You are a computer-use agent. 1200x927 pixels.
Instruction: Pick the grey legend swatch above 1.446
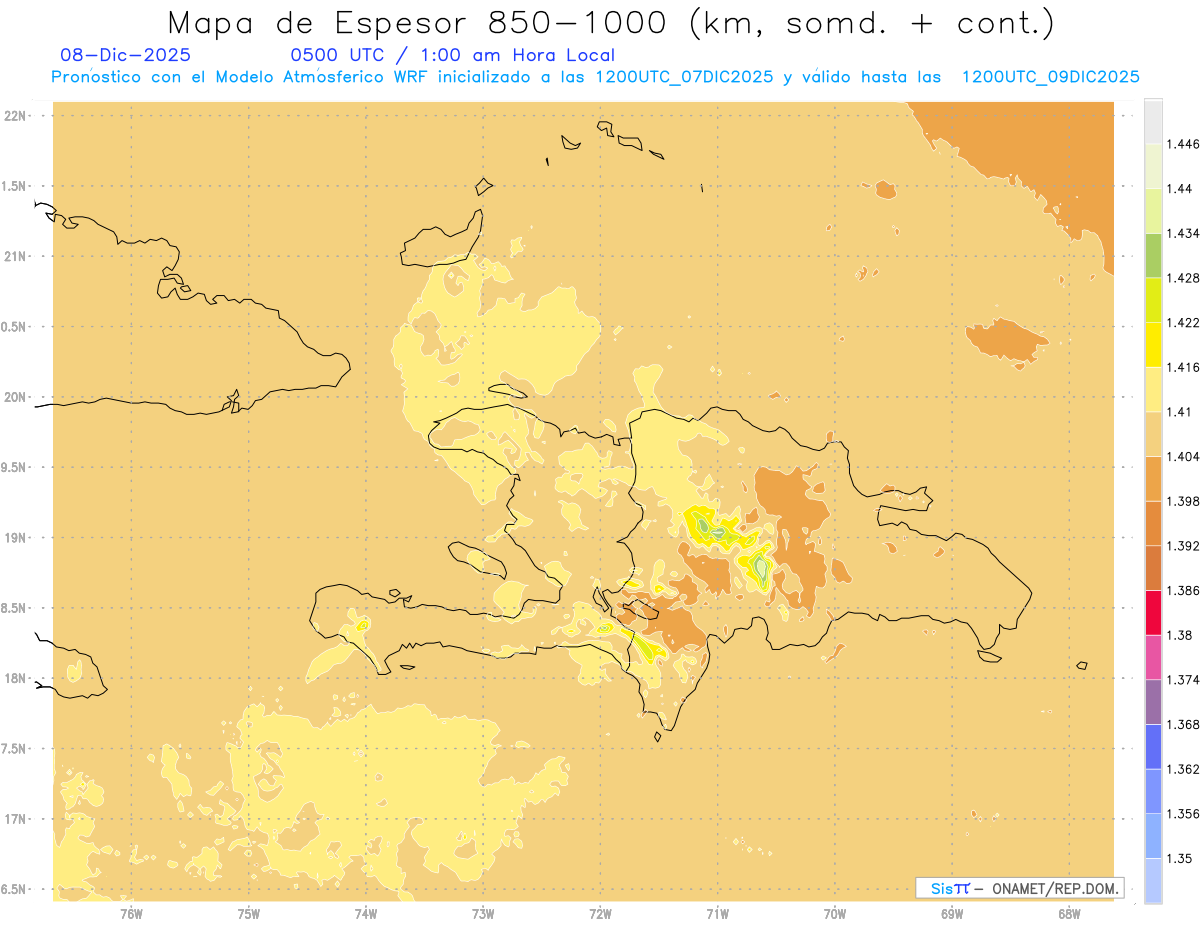1153,121
